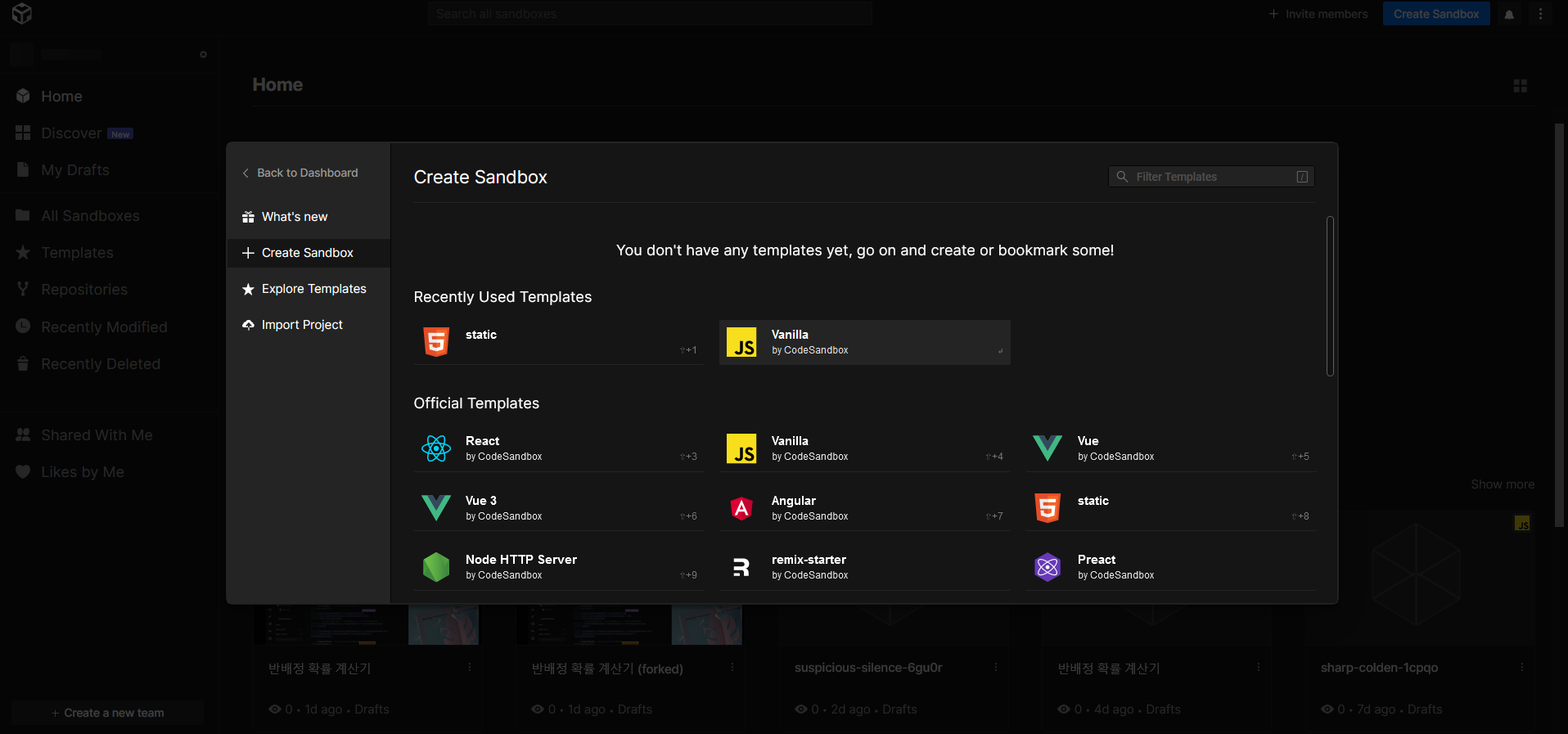Click the blue Create Sandbox button
The image size is (1568, 734).
(x=1436, y=14)
